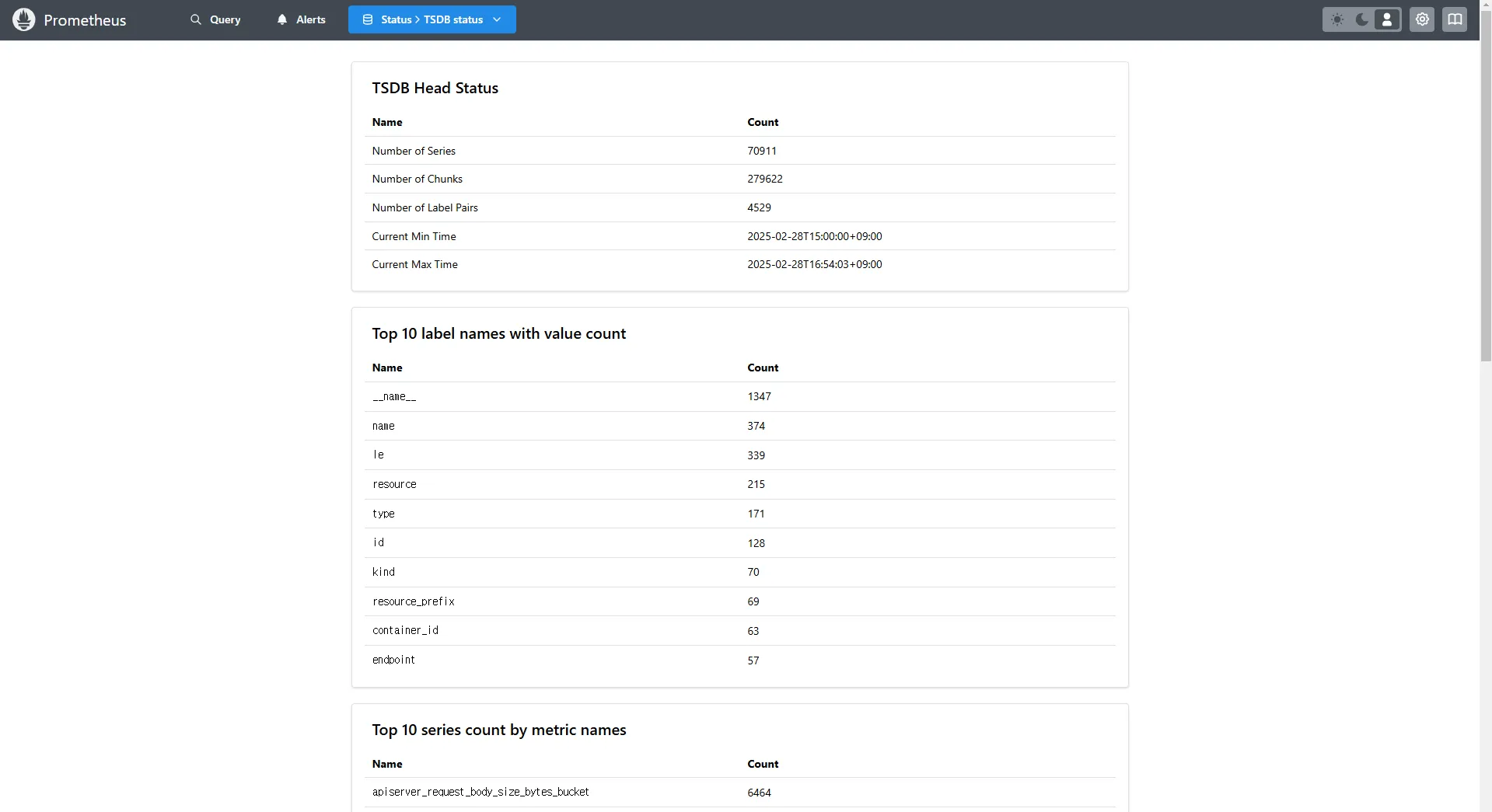
Task: Select the browser-preferred theme user icon
Action: point(1387,19)
